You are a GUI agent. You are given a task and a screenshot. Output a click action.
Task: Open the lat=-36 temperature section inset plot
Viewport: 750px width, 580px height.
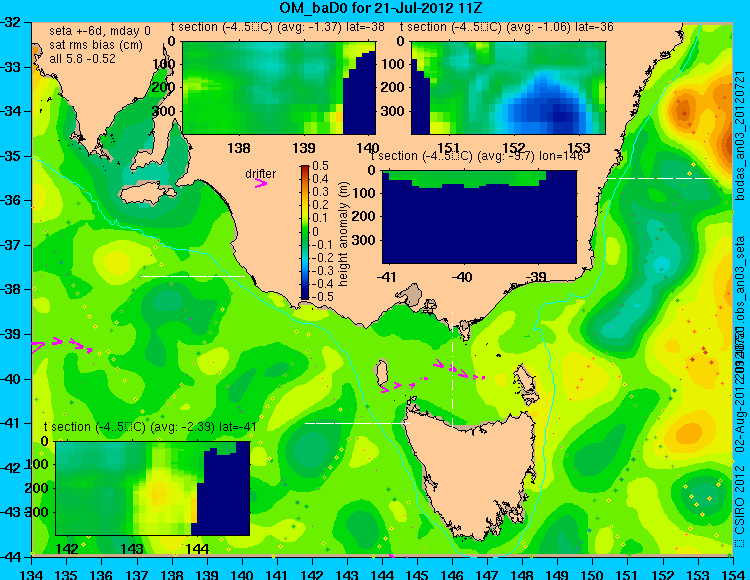[508, 88]
